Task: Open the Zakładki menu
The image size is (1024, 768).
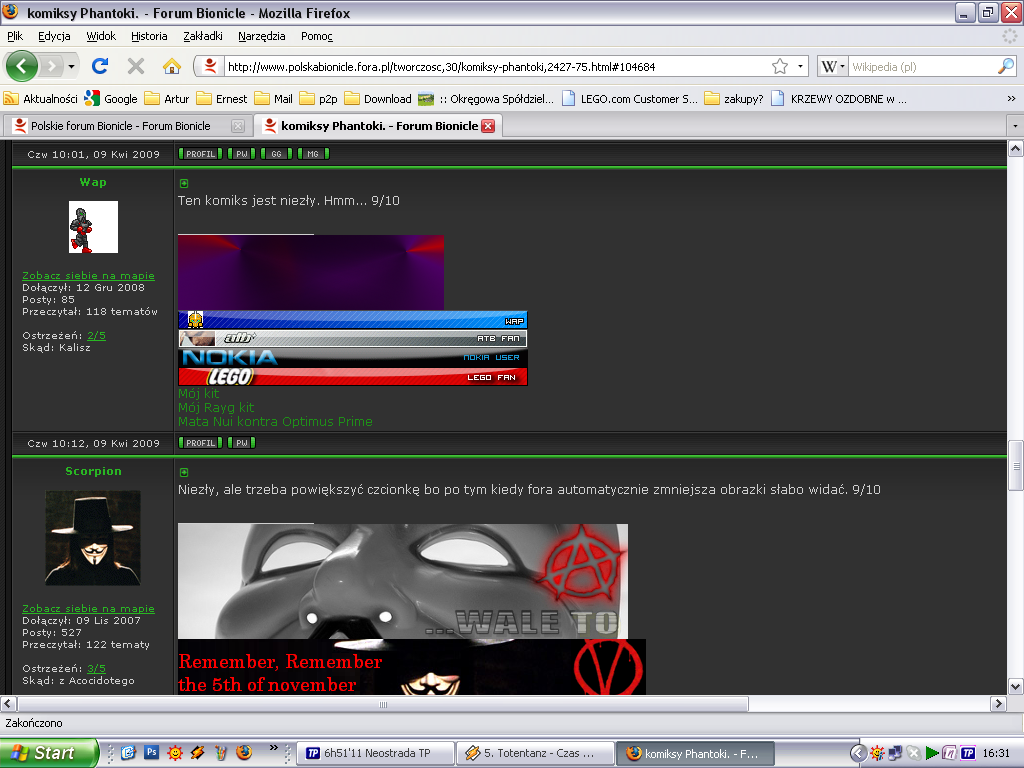Action: [x=202, y=36]
